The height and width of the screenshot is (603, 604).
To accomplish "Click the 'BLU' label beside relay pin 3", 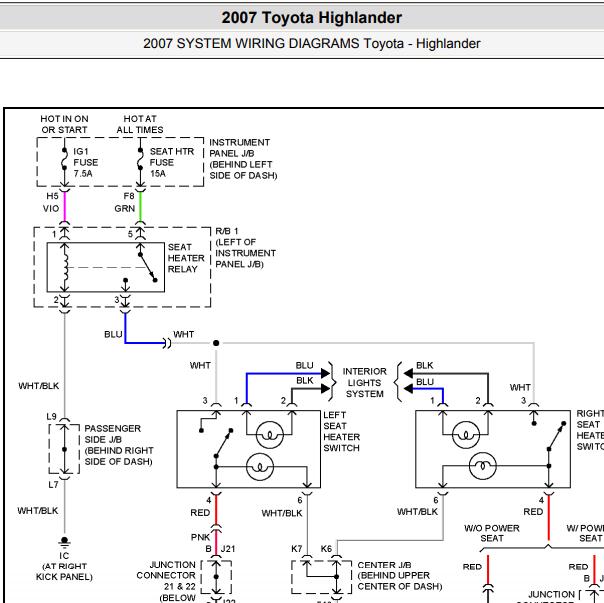I will tap(113, 334).
